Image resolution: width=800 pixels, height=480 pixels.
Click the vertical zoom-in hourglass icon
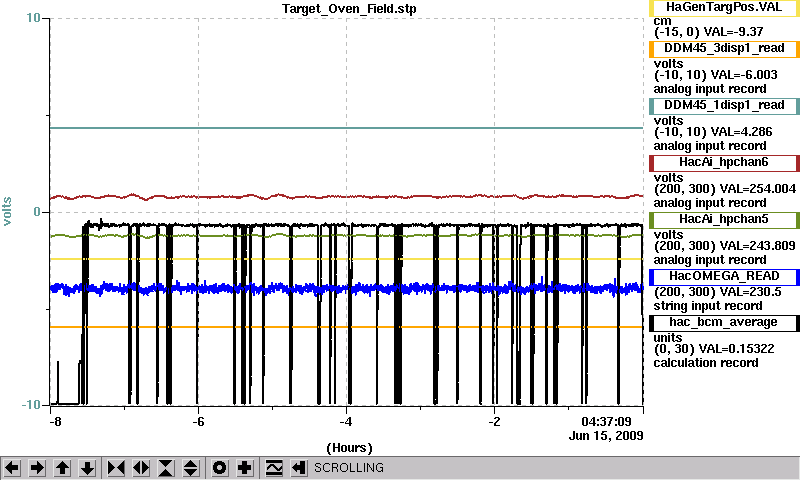click(166, 468)
